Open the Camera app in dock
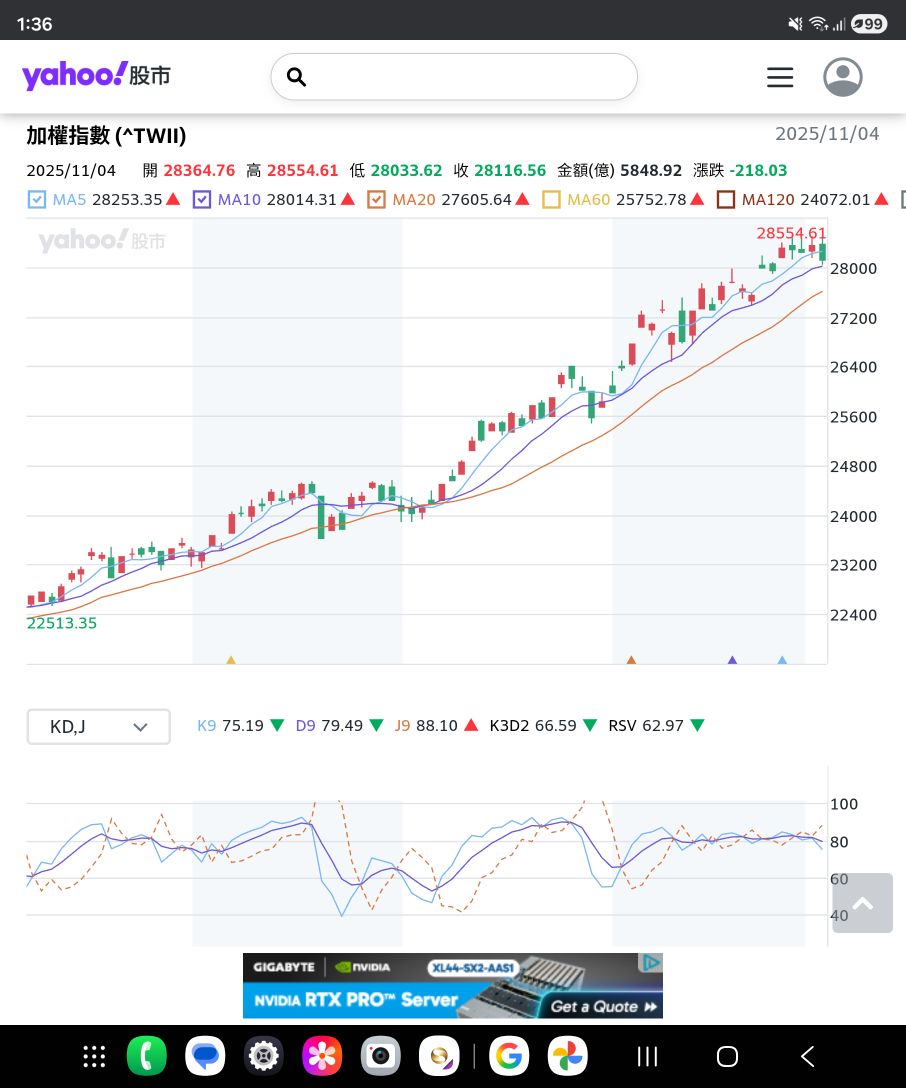 (x=380, y=1056)
